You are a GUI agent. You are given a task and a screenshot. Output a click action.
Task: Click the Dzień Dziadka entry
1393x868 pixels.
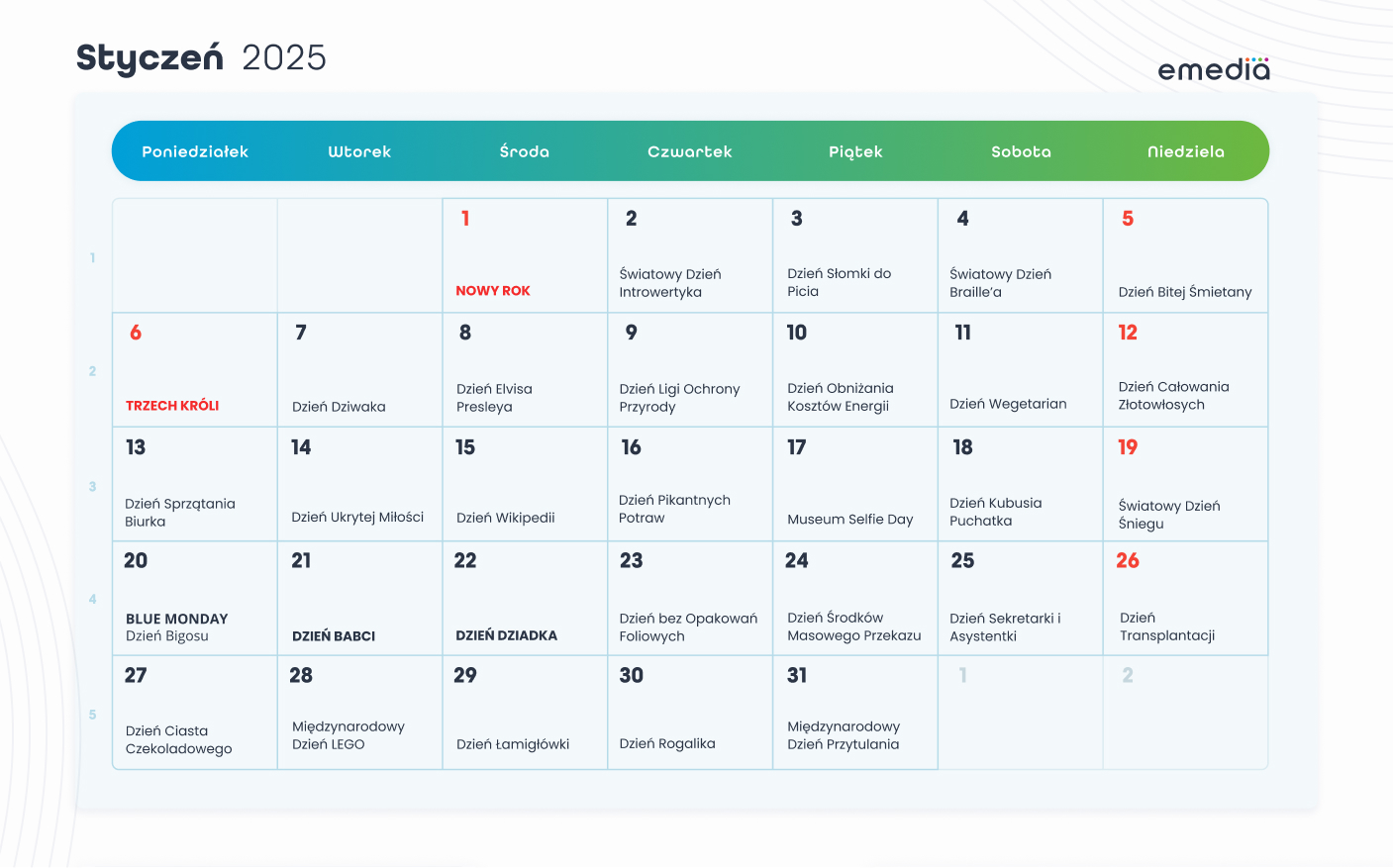point(506,635)
